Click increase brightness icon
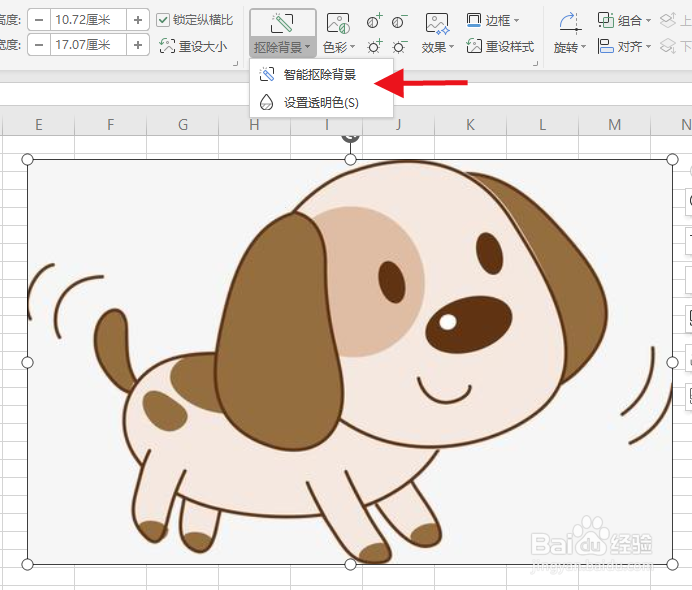This screenshot has width=692, height=590. click(x=374, y=46)
